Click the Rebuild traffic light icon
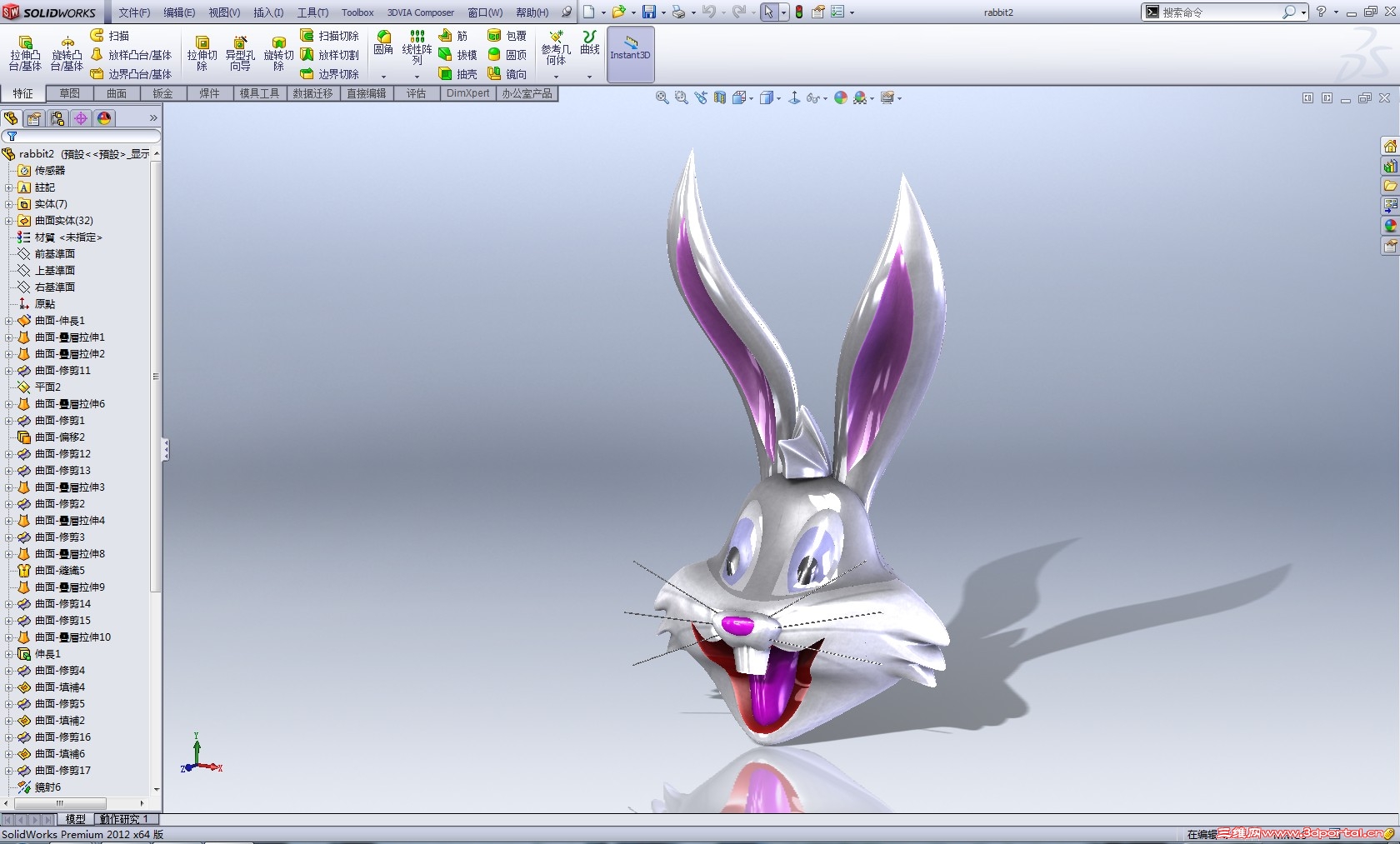Image resolution: width=1400 pixels, height=844 pixels. coord(799,12)
